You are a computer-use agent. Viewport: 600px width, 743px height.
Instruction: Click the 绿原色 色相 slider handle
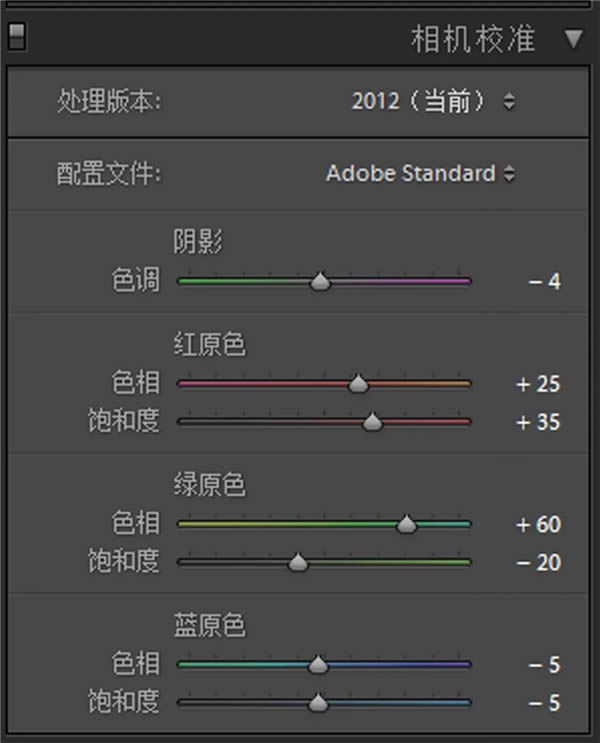point(406,524)
